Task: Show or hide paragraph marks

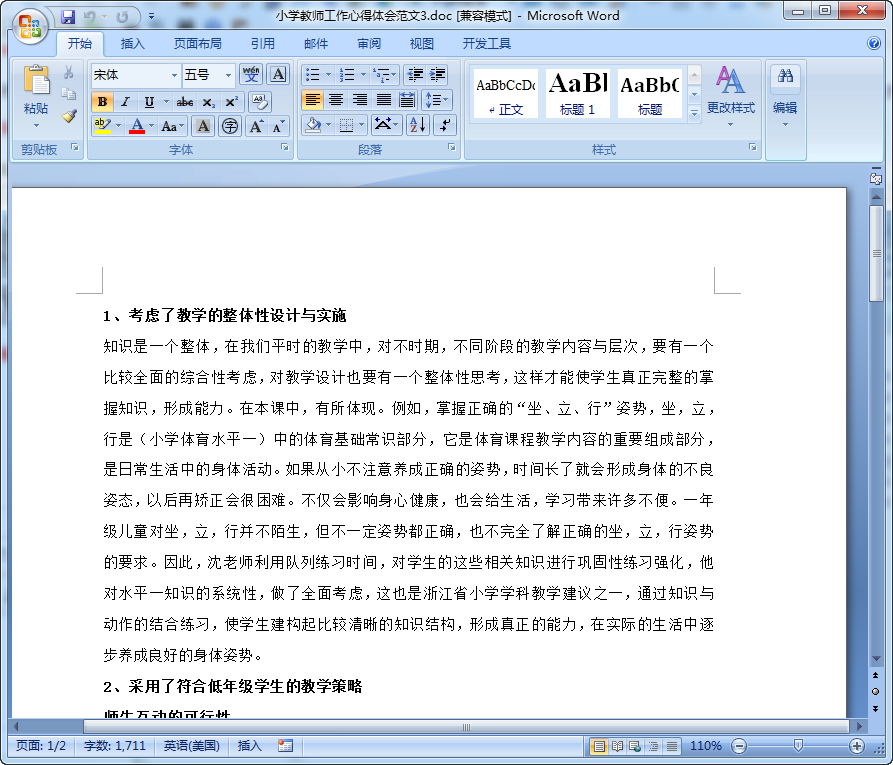Action: (x=445, y=125)
